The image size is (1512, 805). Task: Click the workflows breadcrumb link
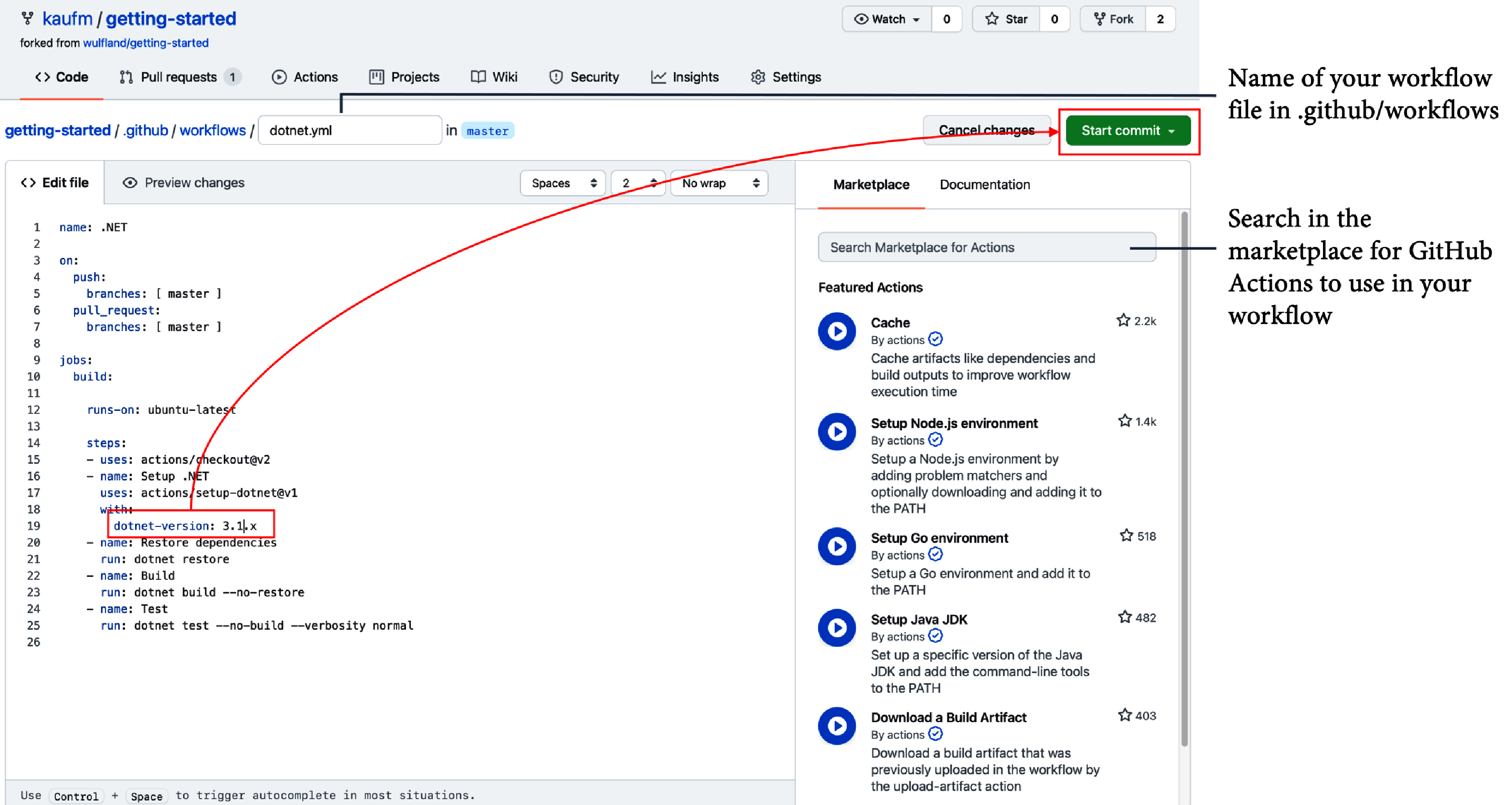click(213, 130)
